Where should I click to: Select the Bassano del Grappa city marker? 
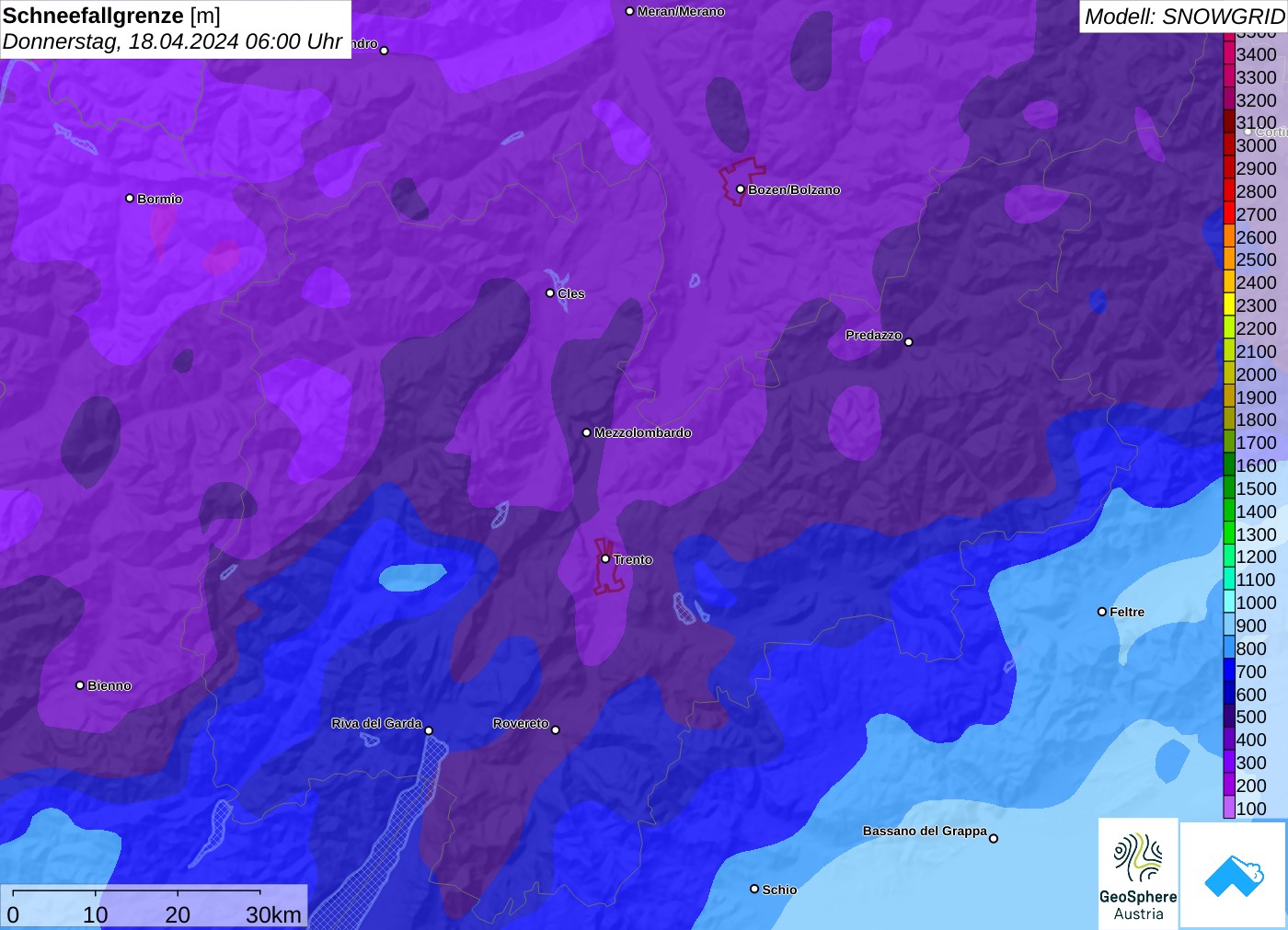994,838
